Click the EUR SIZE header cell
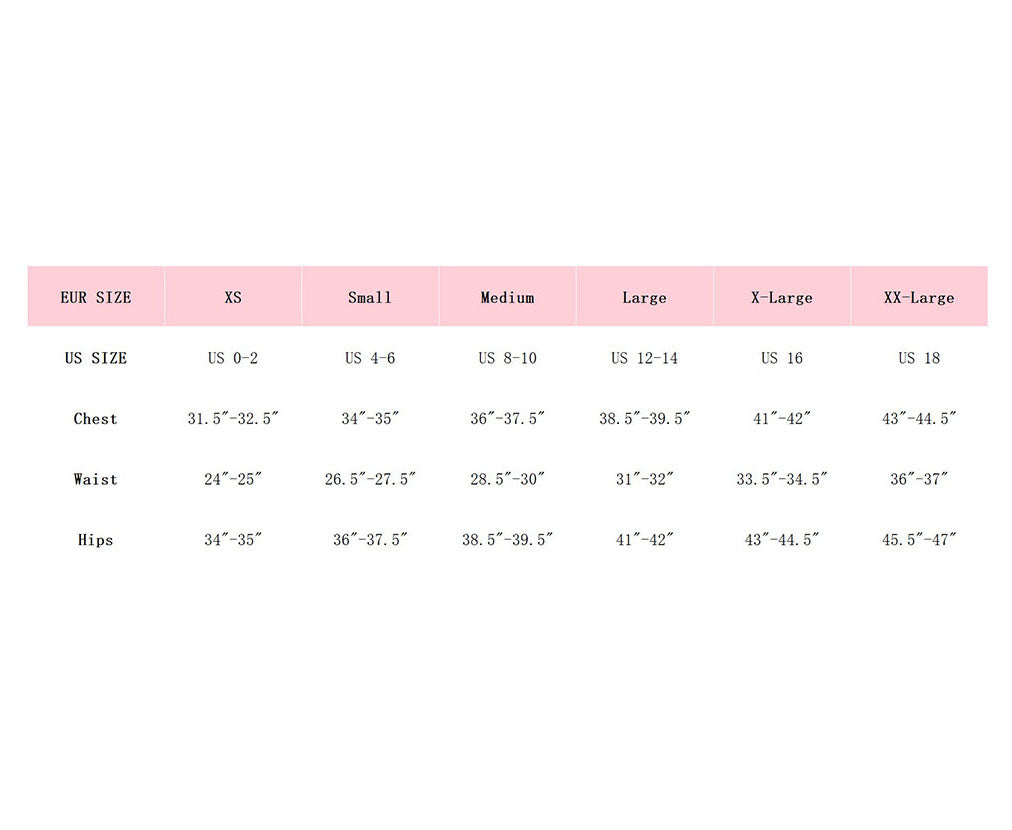The image size is (1012, 830). pos(96,297)
